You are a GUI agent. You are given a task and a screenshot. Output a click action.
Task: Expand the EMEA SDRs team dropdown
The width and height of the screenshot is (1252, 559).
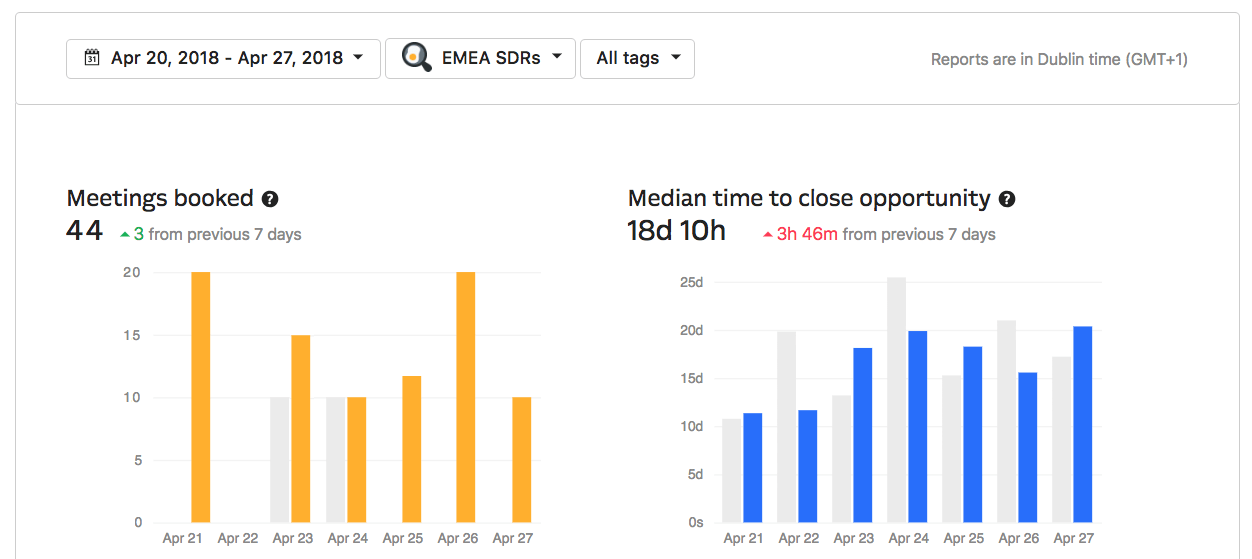480,58
